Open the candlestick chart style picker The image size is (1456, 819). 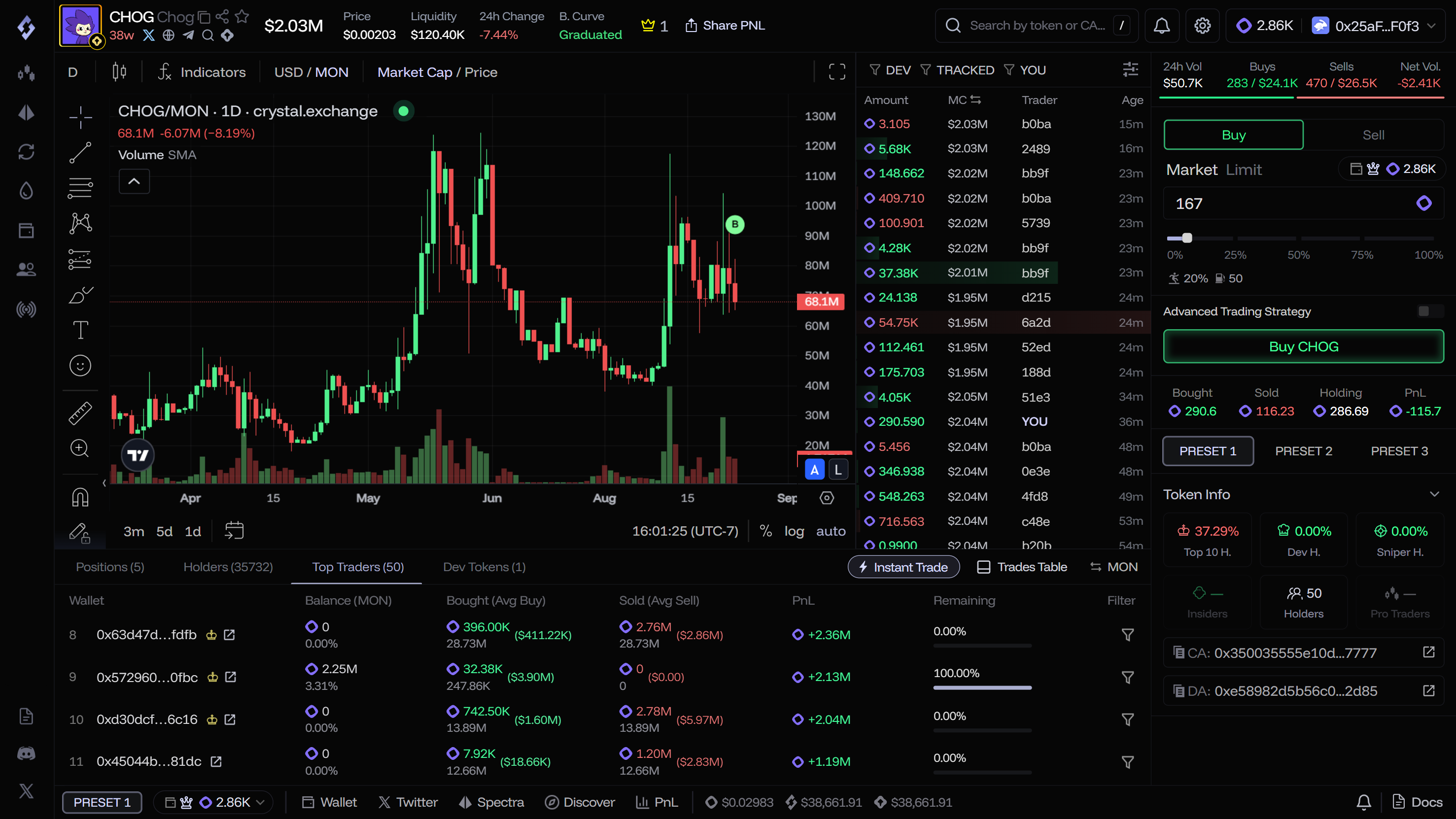[x=119, y=72]
